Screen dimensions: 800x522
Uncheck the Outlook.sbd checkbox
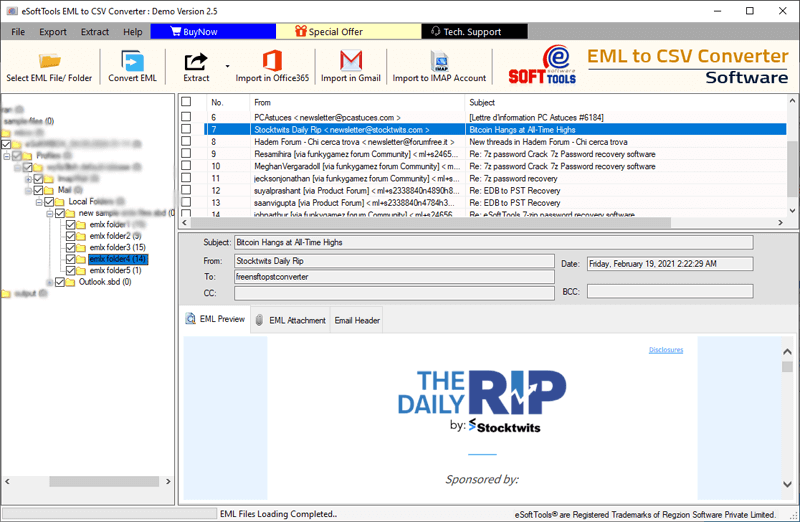coord(60,282)
